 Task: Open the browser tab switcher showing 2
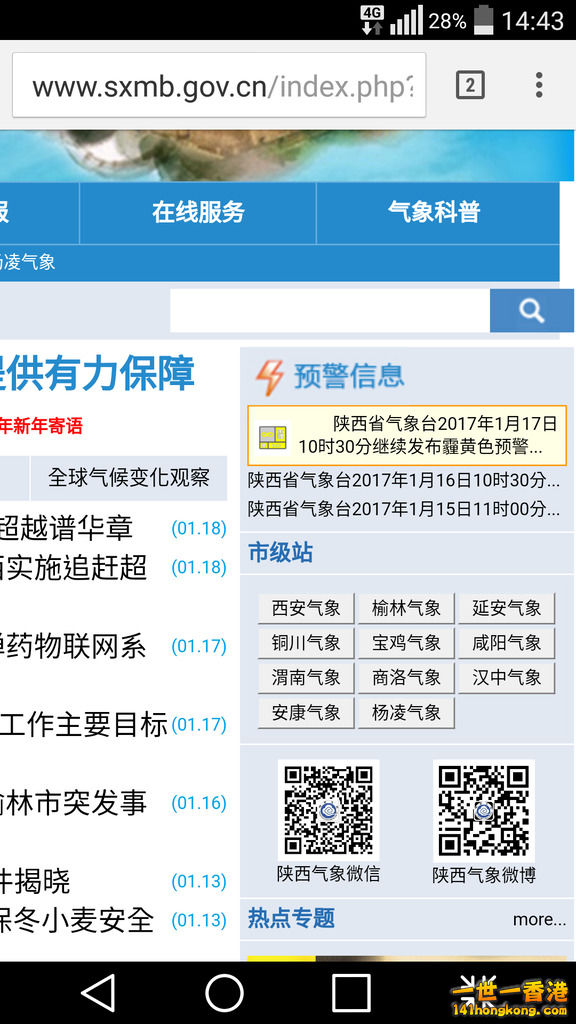pyautogui.click(x=470, y=86)
